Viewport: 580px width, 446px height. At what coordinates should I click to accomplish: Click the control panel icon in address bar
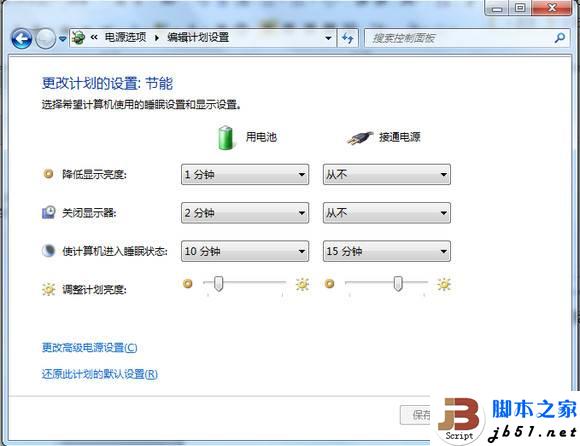point(78,38)
